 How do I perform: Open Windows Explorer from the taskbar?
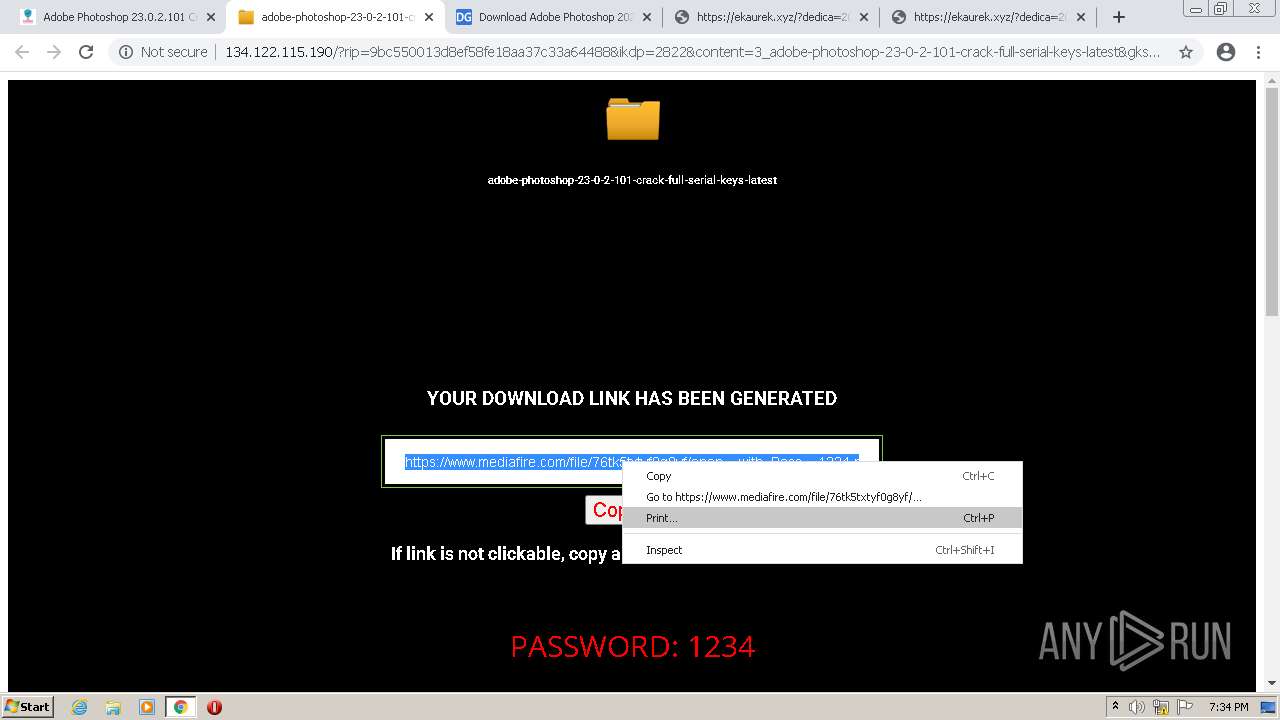(x=113, y=707)
